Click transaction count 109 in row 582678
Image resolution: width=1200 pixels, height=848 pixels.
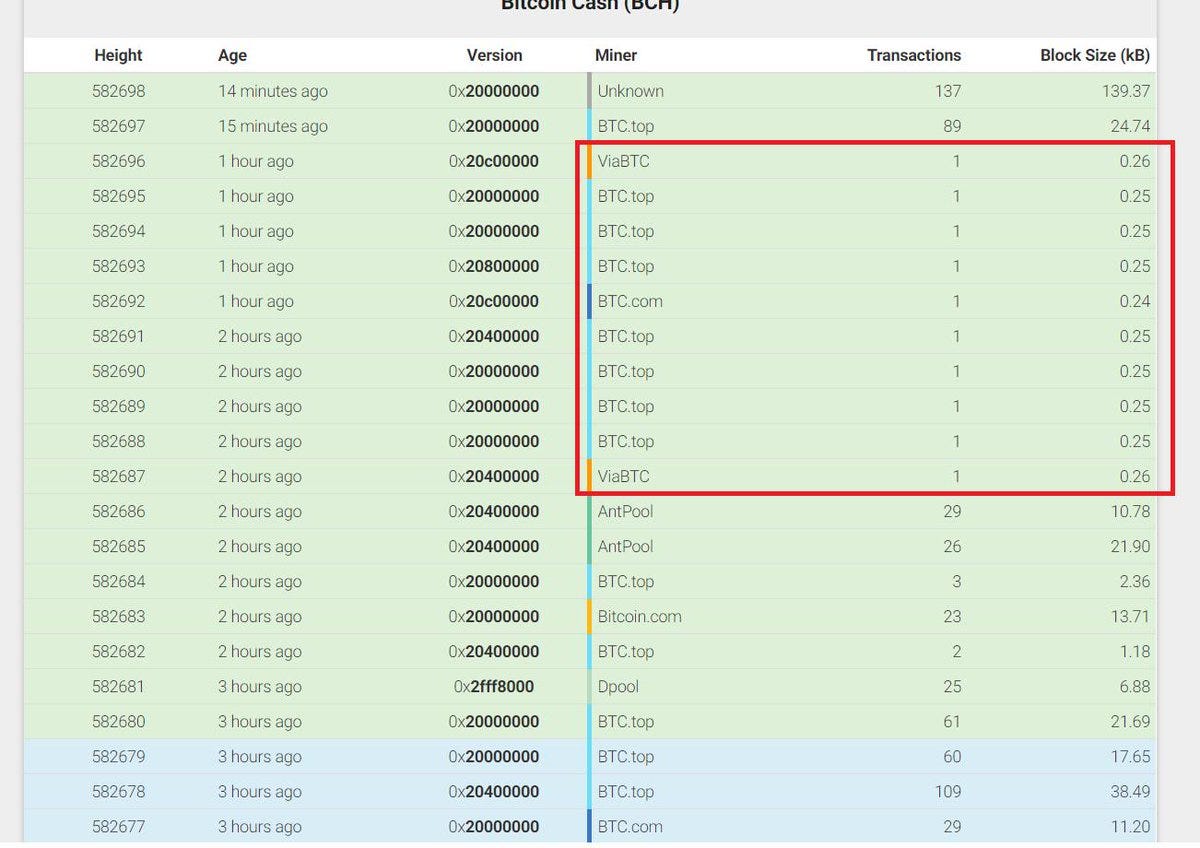[x=948, y=791]
